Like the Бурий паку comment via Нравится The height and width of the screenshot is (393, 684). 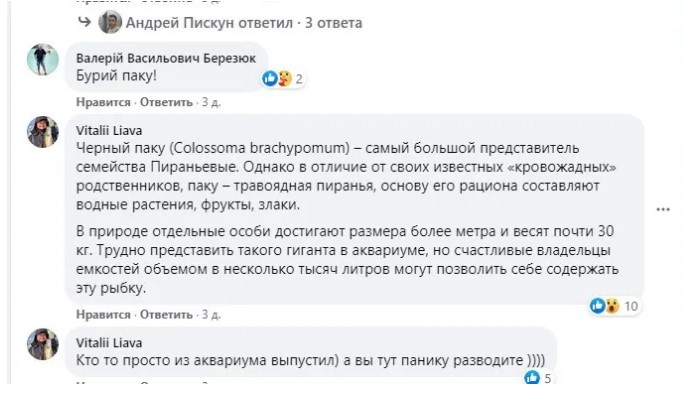click(103, 102)
